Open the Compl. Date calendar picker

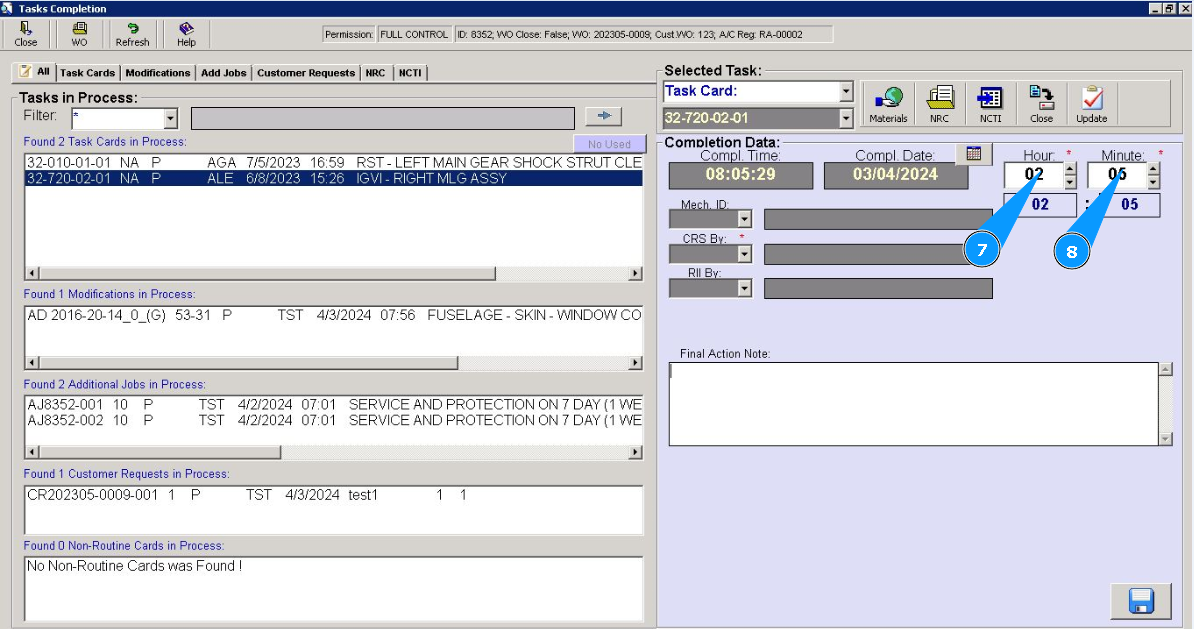point(973,154)
